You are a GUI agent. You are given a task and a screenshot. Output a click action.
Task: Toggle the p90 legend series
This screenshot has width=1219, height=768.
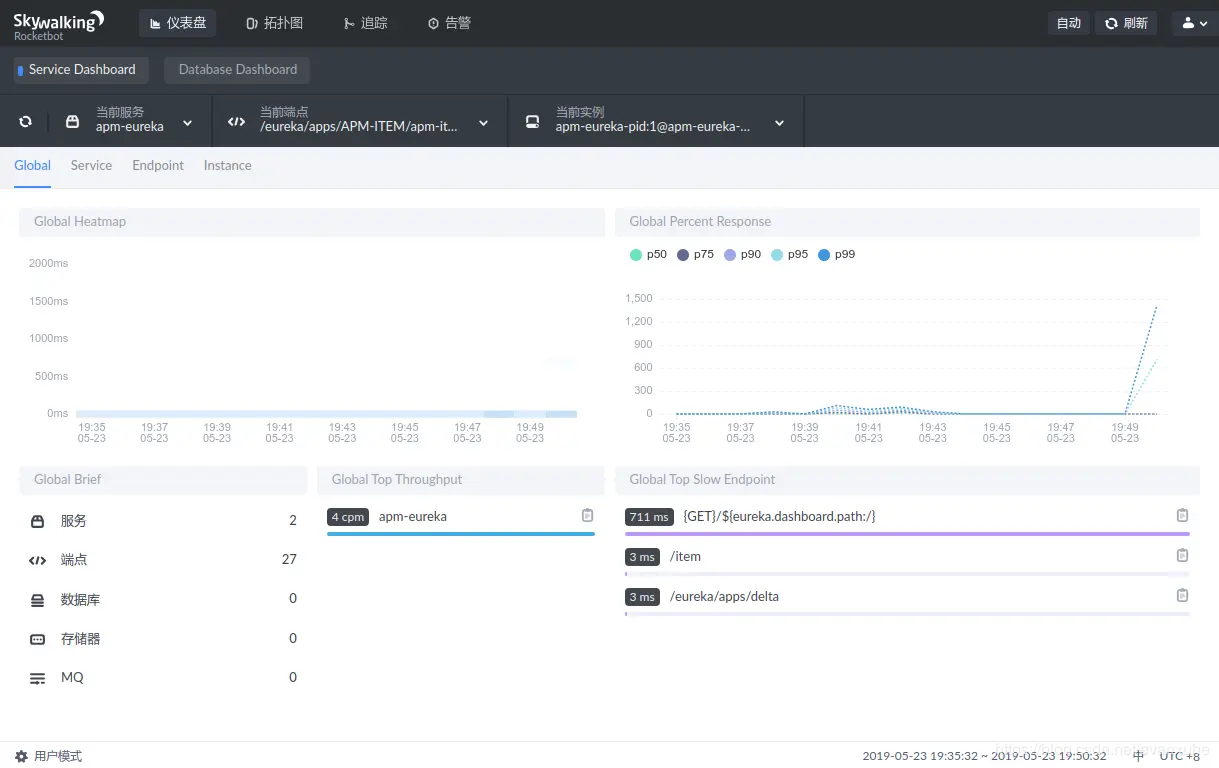(x=742, y=255)
